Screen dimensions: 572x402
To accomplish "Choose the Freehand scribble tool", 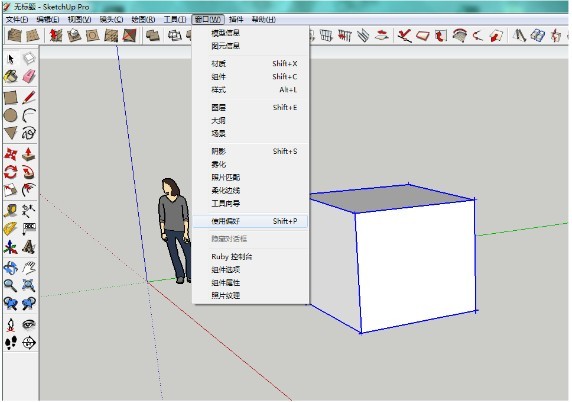I will click(29, 133).
